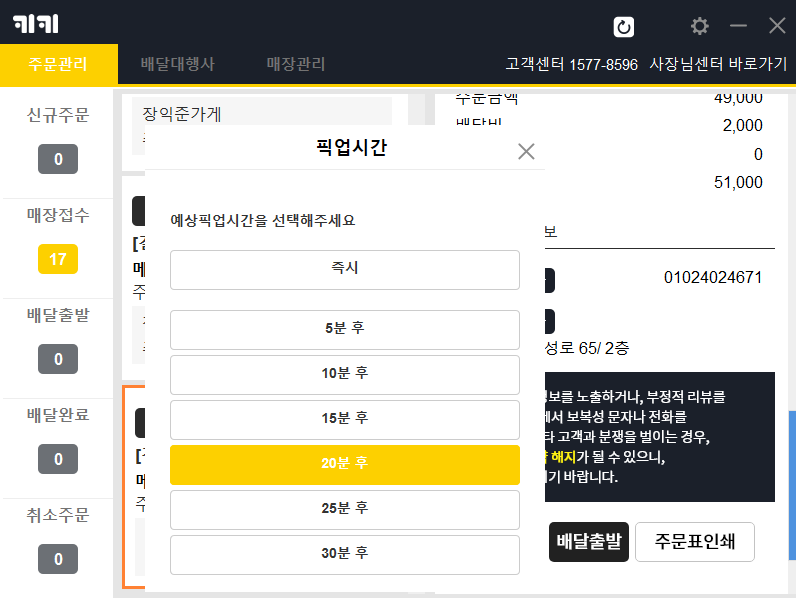Choose 30분 후 pickup time
The height and width of the screenshot is (598, 796).
pyautogui.click(x=345, y=555)
